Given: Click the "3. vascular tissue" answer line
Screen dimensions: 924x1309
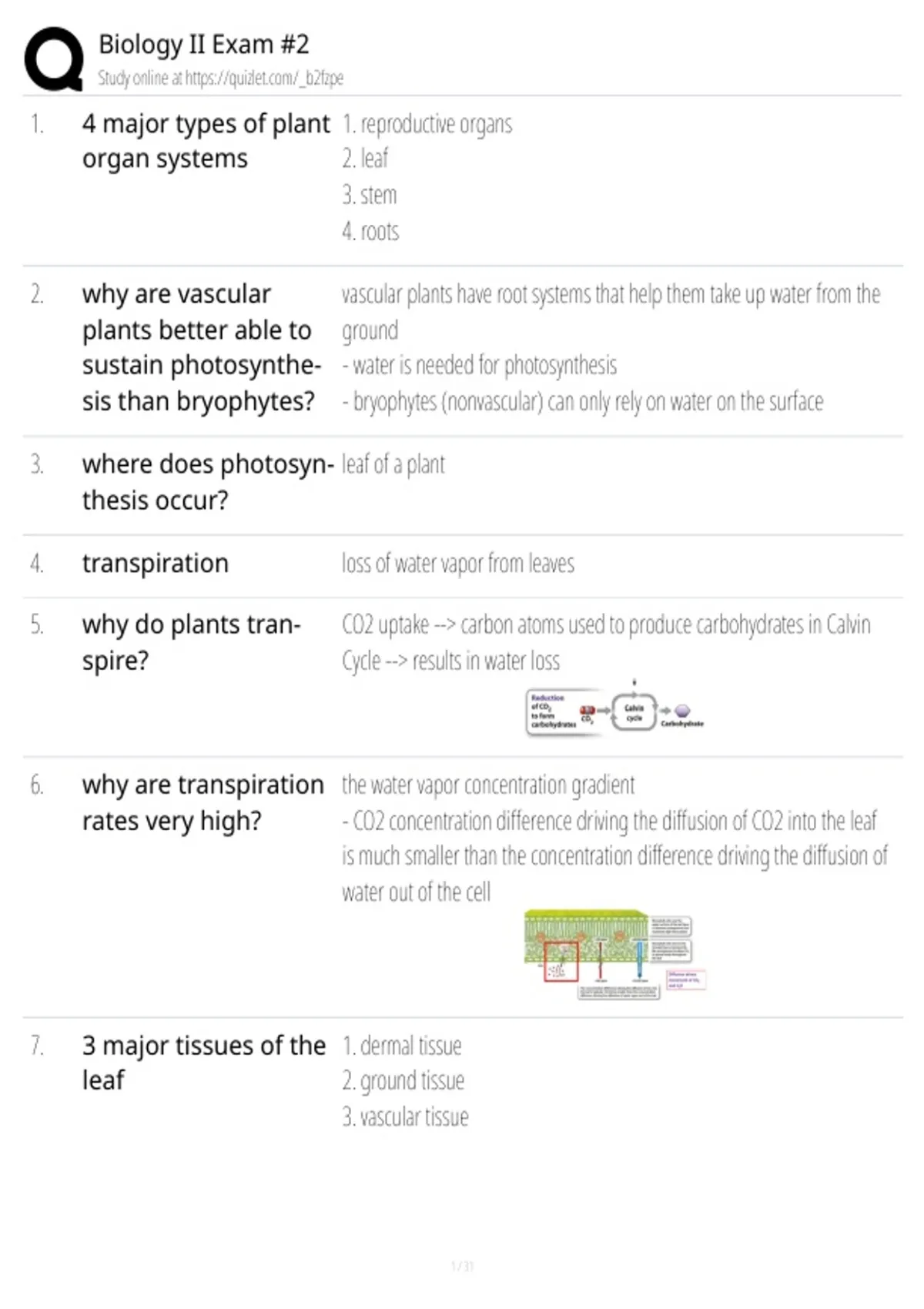Looking at the screenshot, I should click(405, 1116).
